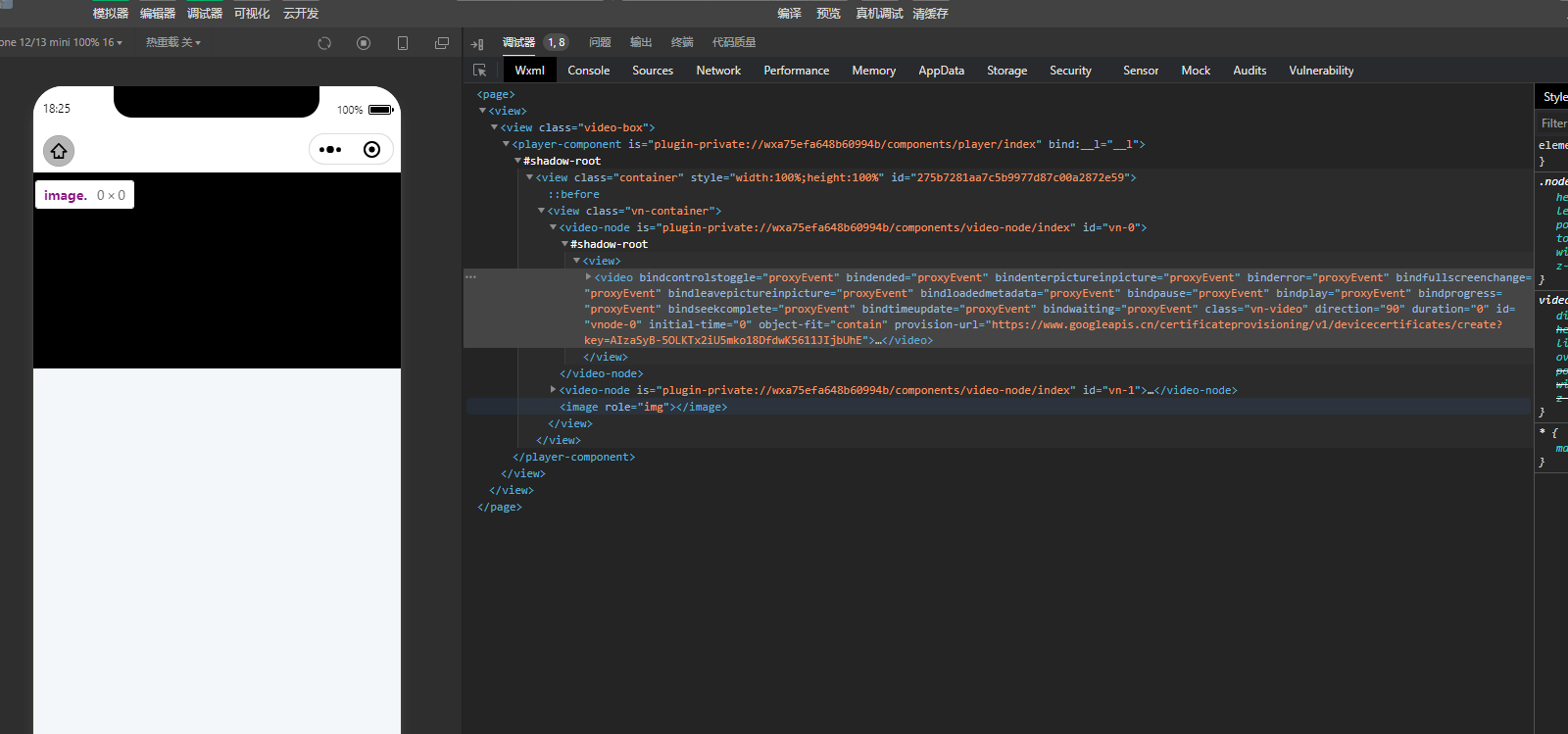This screenshot has height=734, width=1568.
Task: Tap the capsule close circle in simulator
Action: 371,150
